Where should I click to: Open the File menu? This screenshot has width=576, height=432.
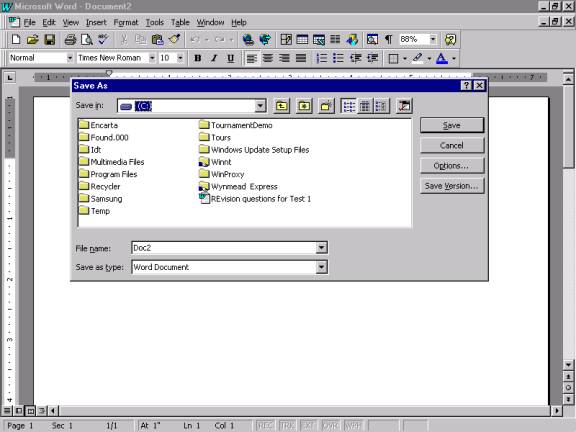[29, 23]
